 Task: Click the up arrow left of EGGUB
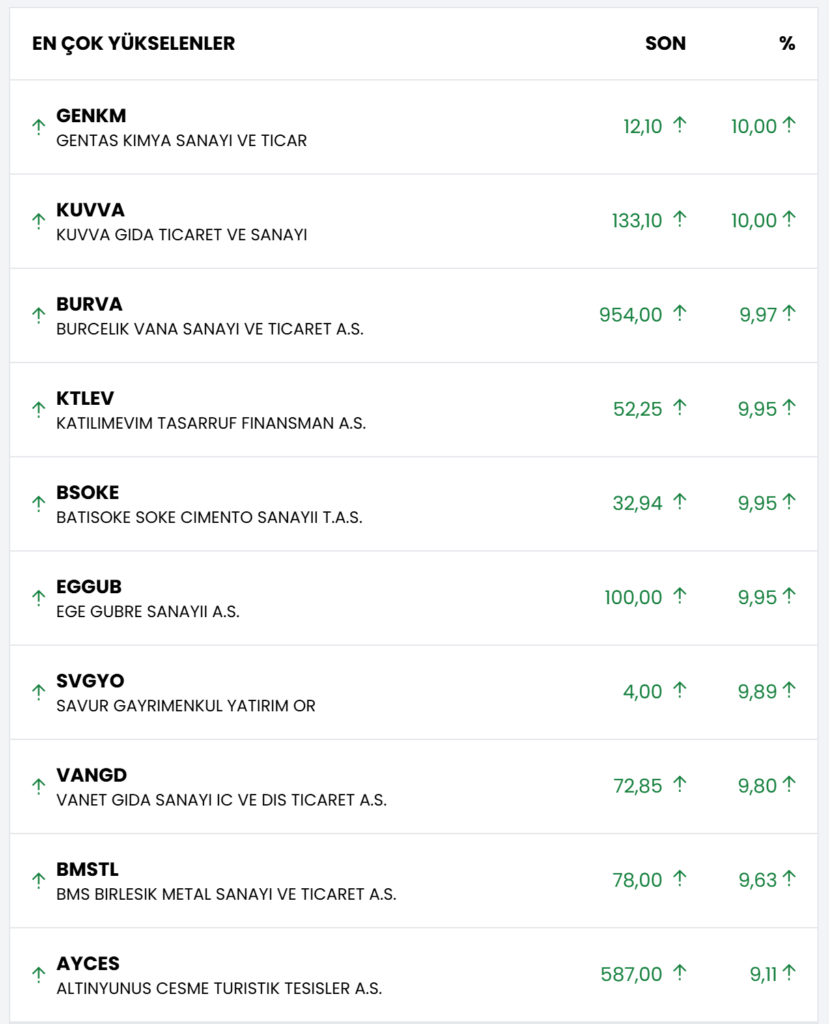(x=39, y=598)
